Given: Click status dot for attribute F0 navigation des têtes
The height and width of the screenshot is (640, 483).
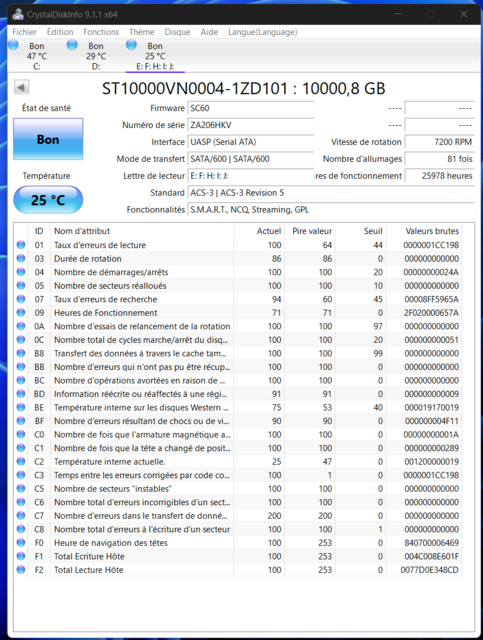Looking at the screenshot, I should tap(21, 542).
